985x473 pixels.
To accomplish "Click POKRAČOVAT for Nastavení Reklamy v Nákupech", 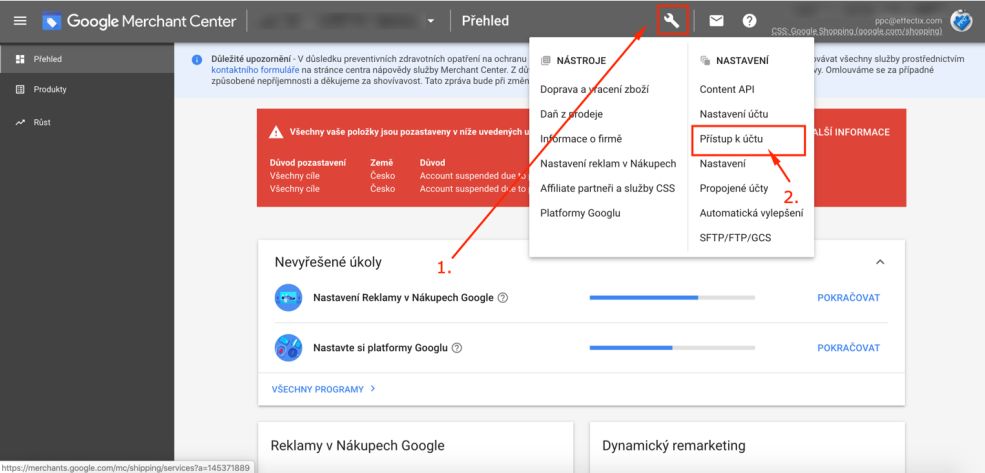I will coord(849,298).
